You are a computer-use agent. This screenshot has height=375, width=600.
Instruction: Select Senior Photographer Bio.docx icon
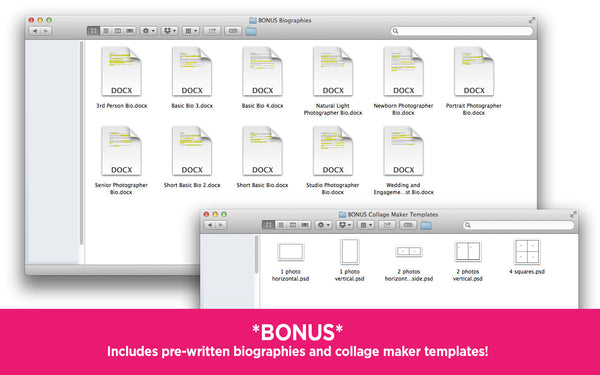click(x=121, y=151)
